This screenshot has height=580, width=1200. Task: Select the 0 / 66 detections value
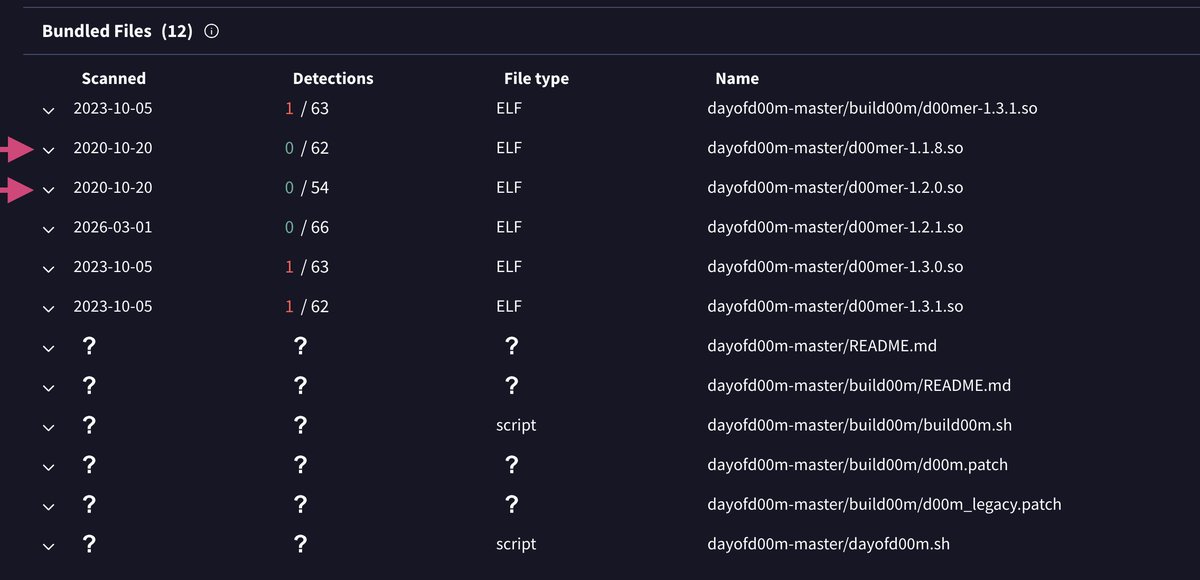(306, 227)
